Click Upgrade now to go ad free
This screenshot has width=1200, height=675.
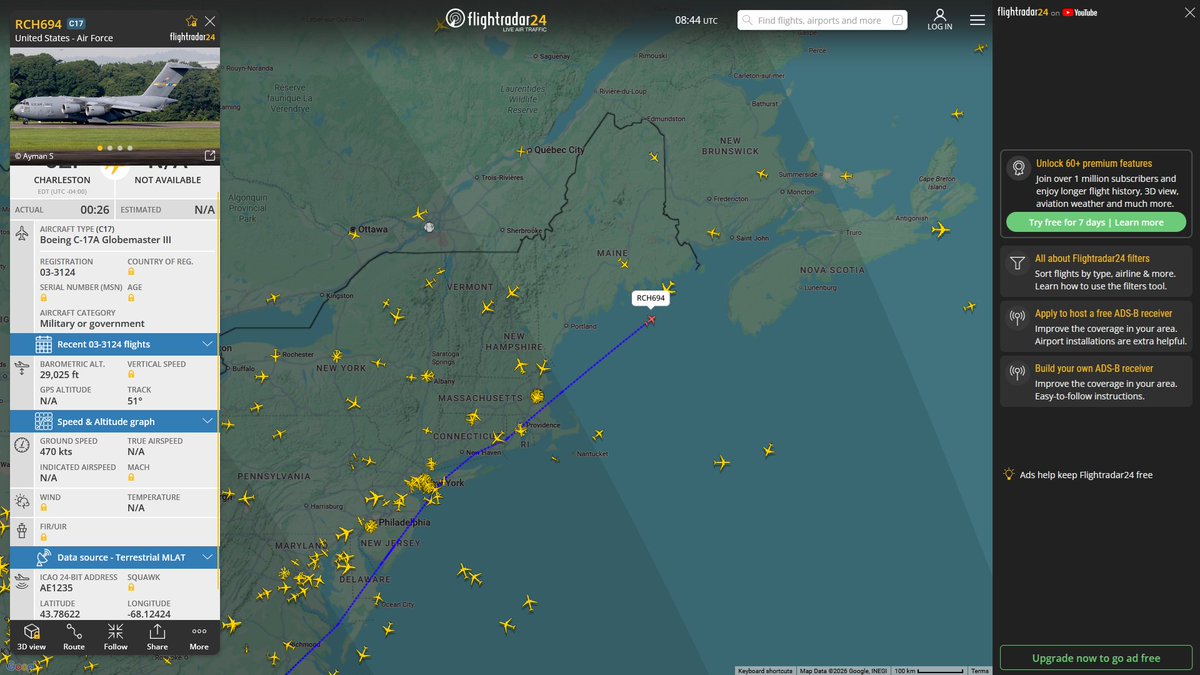click(x=1095, y=657)
